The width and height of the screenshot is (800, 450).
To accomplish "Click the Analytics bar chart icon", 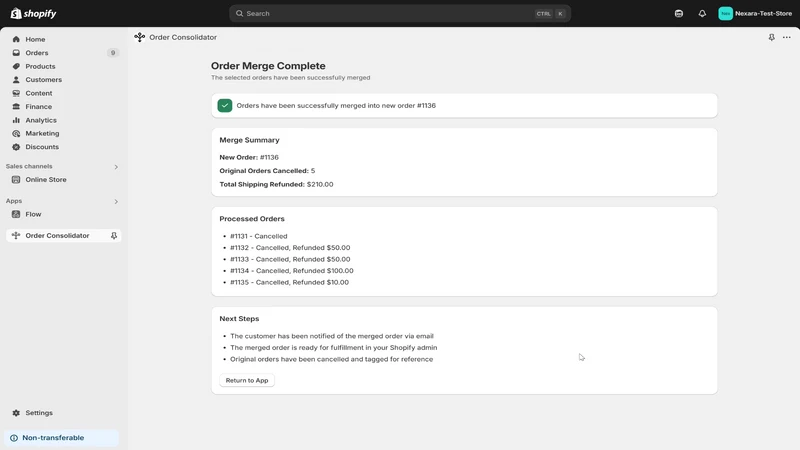I will click(x=16, y=120).
